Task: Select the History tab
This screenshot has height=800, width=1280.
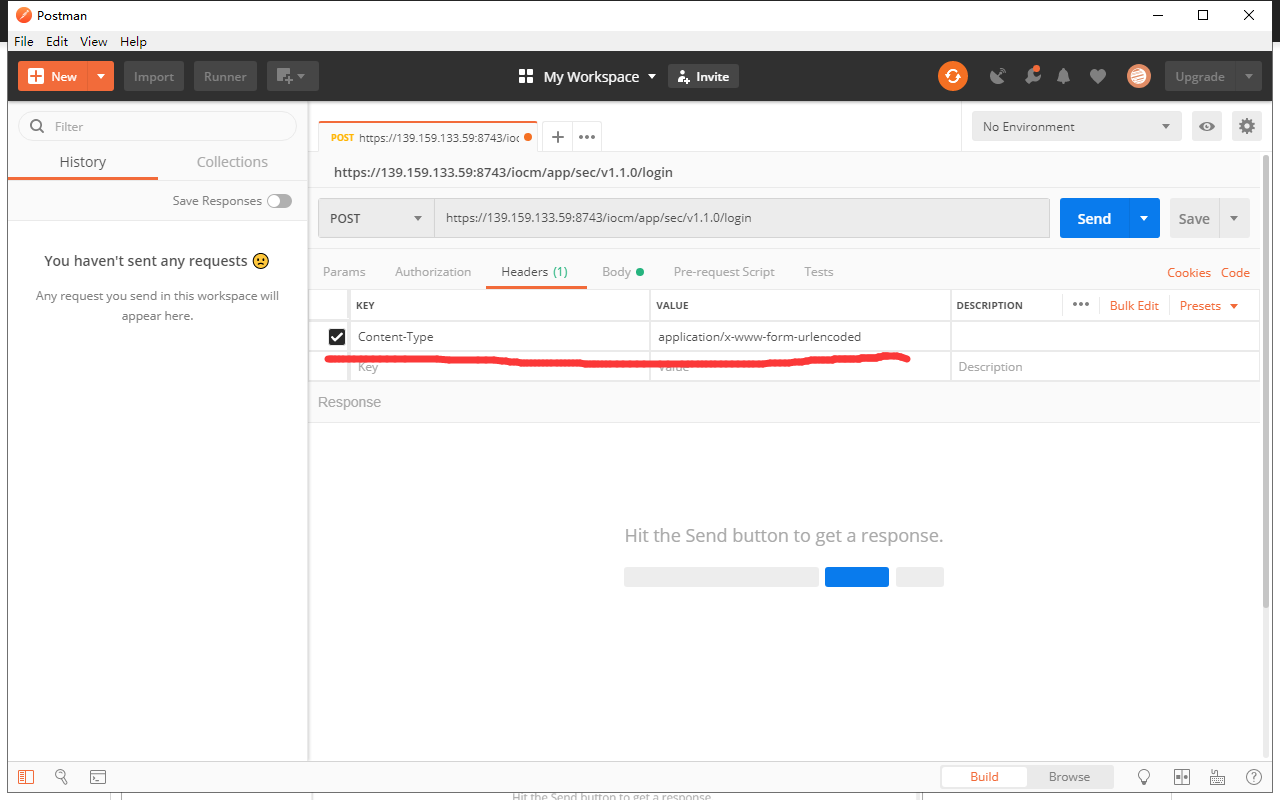Action: 83,162
